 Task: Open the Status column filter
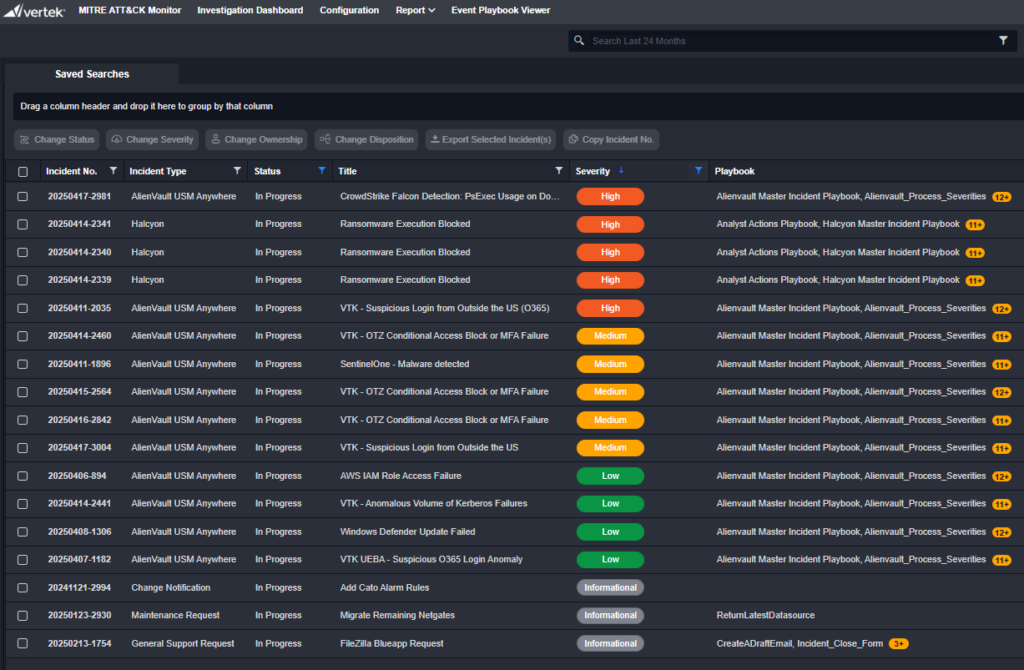click(322, 170)
